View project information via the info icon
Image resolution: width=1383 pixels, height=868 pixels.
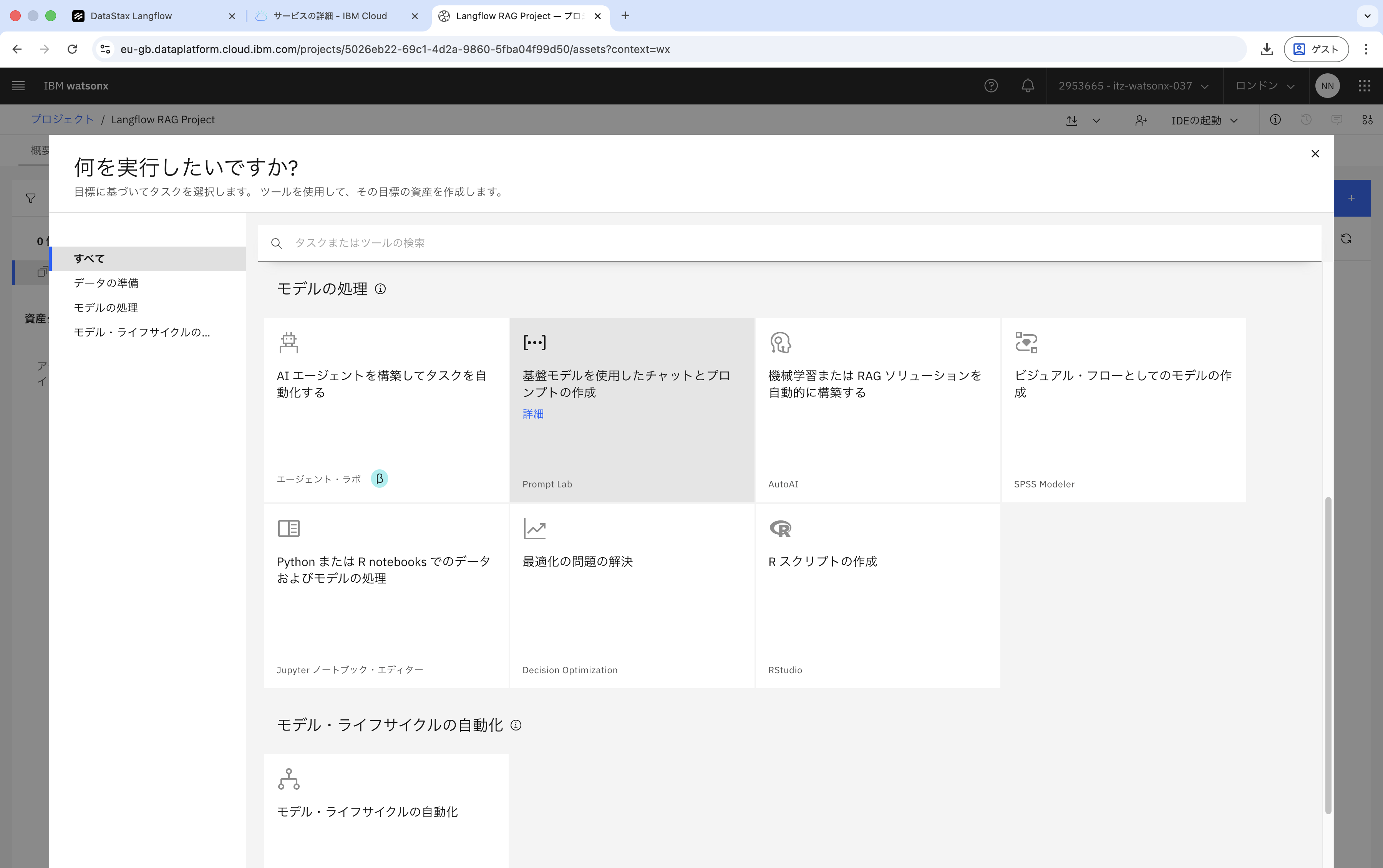(1275, 119)
